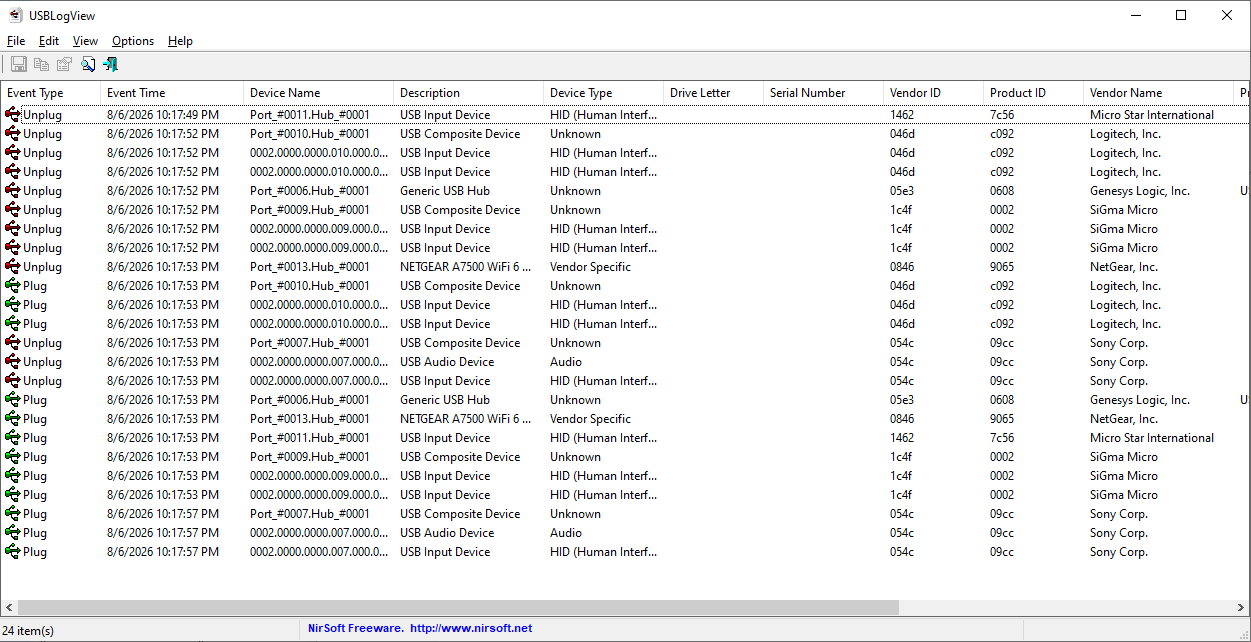Open Properties via the toolbar icon
Screen dimensions: 1251x642
[x=64, y=65]
